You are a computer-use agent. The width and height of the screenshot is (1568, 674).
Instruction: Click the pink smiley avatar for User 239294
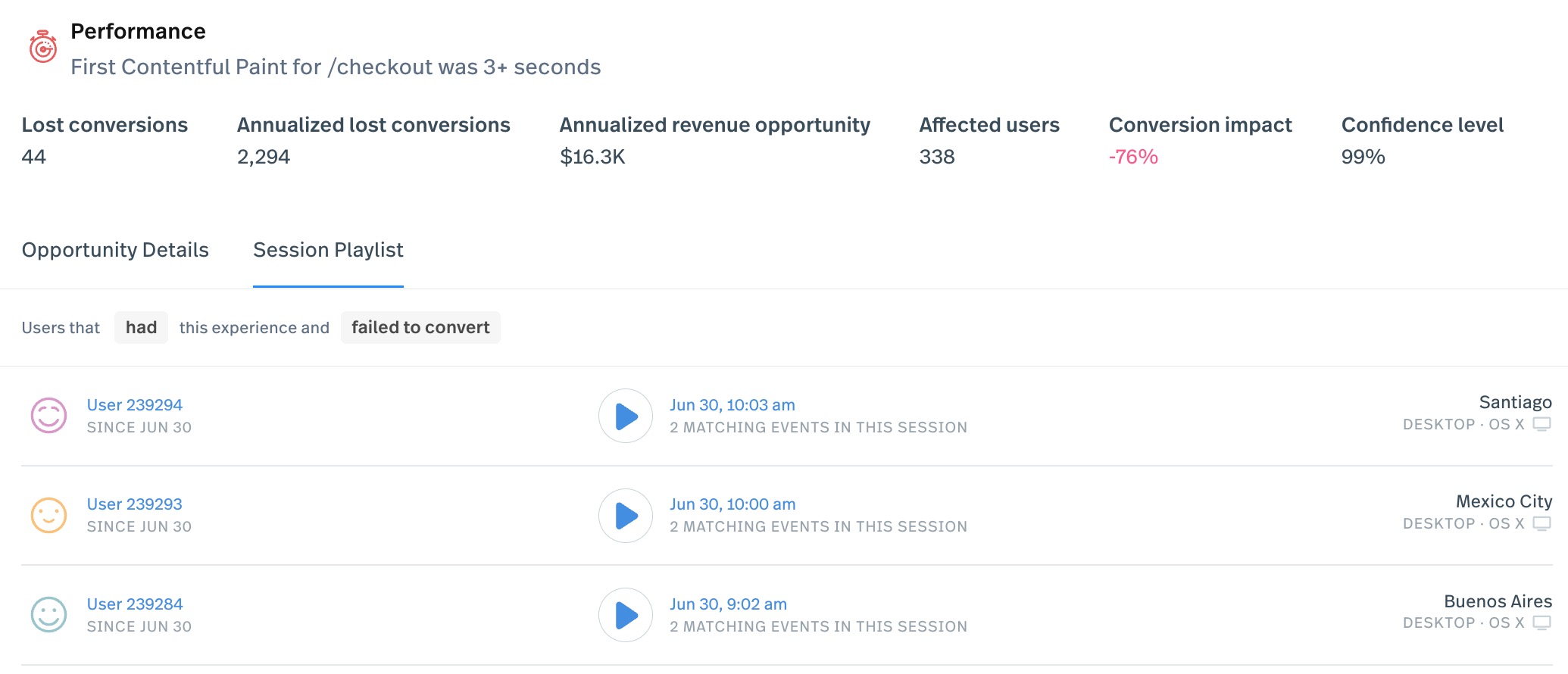click(48, 416)
